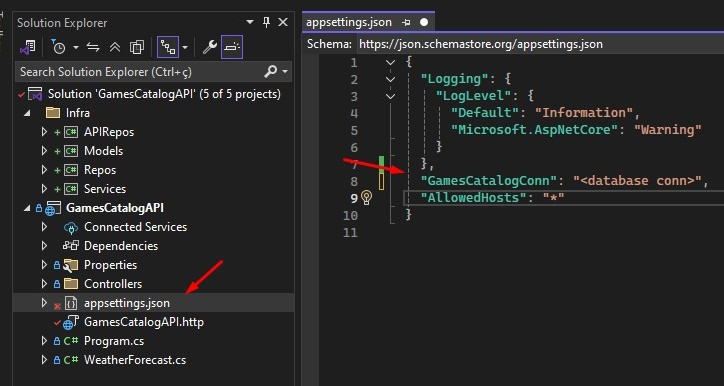Click the globe icon of GamesCatalogAPI.http
Screen dimensions: 724x386
[x=70, y=322]
